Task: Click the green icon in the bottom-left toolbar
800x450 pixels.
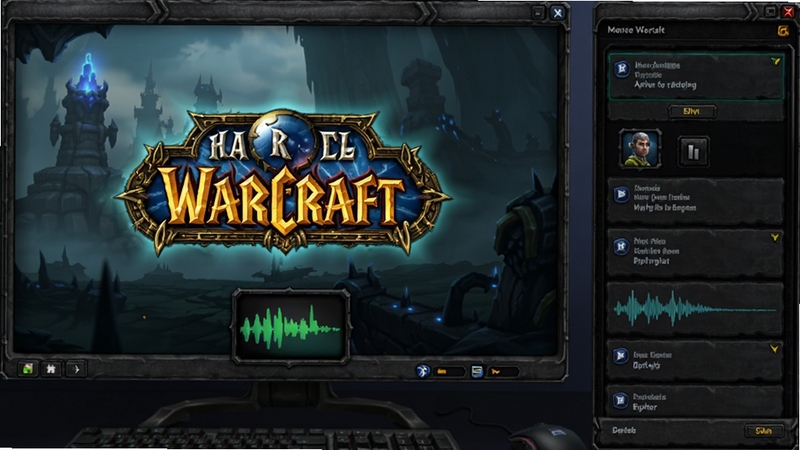Action: point(28,368)
